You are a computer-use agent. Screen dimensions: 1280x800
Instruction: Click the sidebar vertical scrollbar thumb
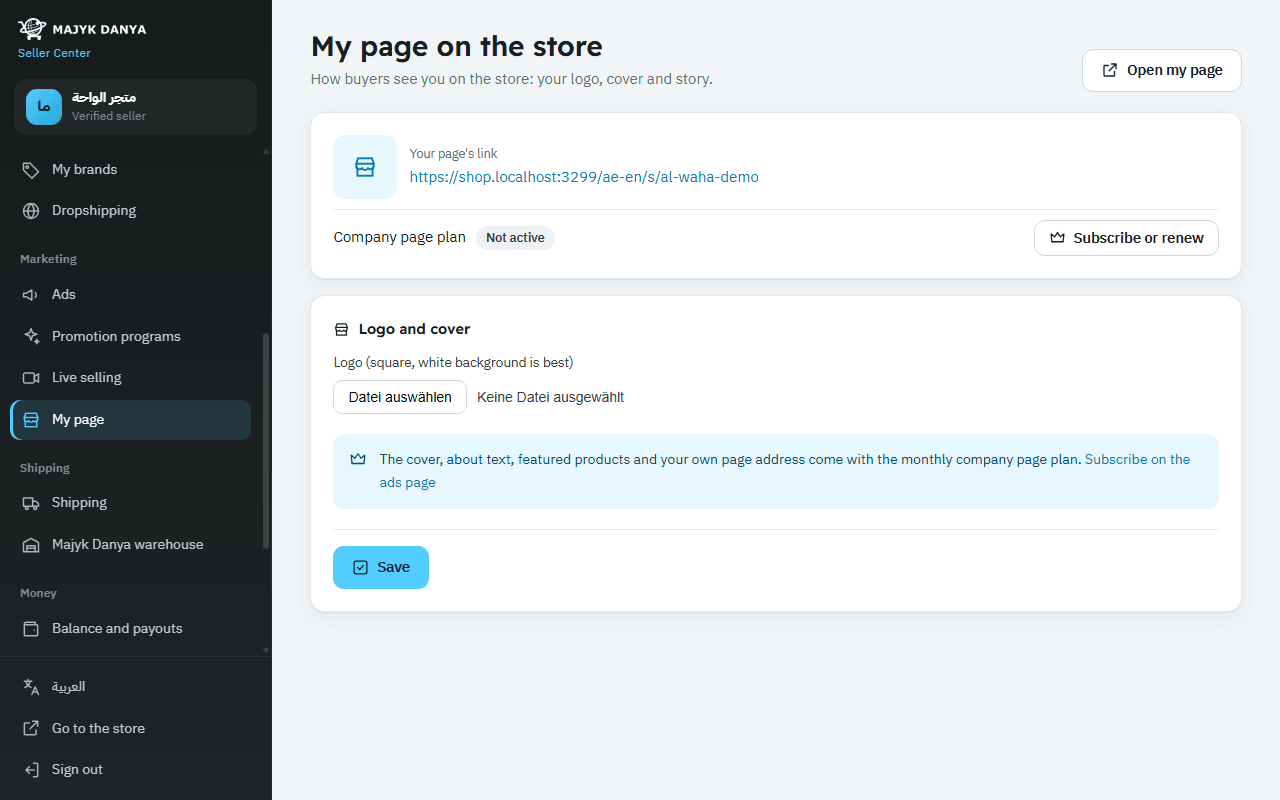(x=266, y=441)
